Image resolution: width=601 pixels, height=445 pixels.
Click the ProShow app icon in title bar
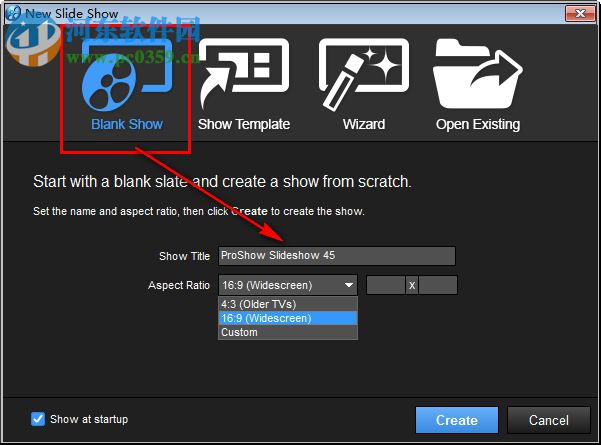13,13
